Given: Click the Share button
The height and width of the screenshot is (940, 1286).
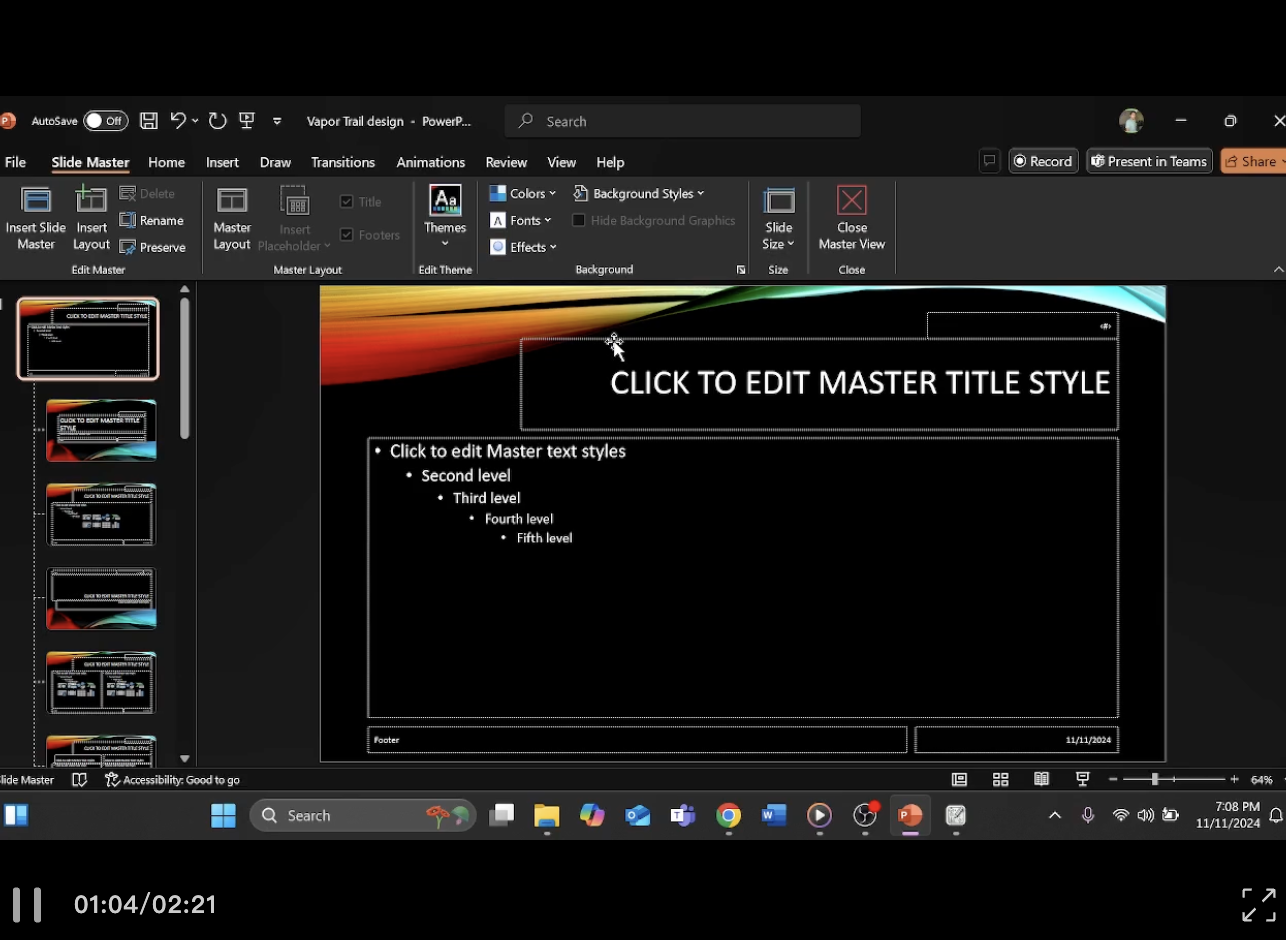Looking at the screenshot, I should (1253, 161).
